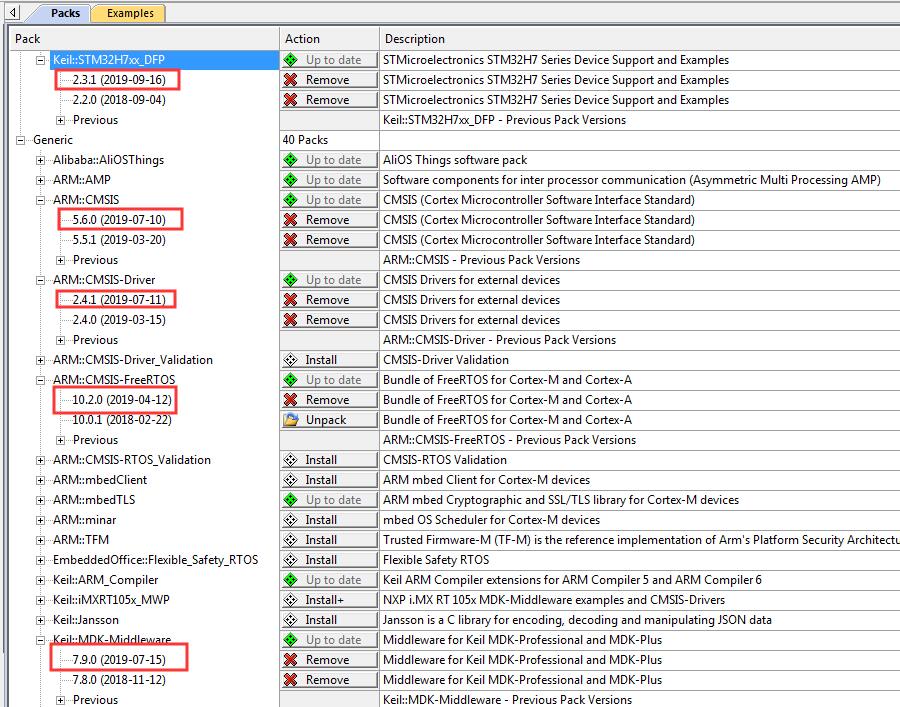Collapse the Keil::MDK-Middleware node
The image size is (900, 707).
[x=40, y=640]
